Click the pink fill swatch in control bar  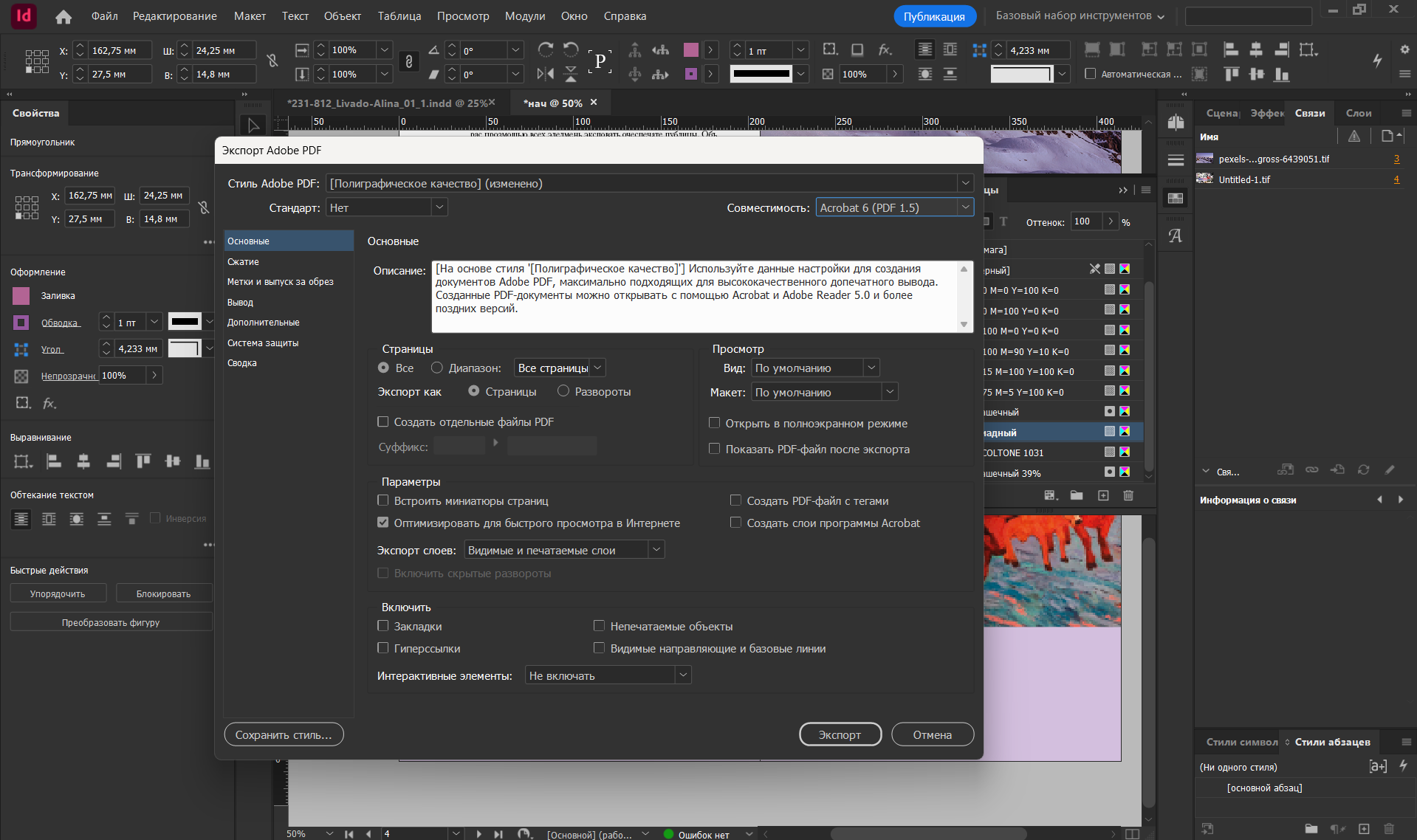[691, 49]
